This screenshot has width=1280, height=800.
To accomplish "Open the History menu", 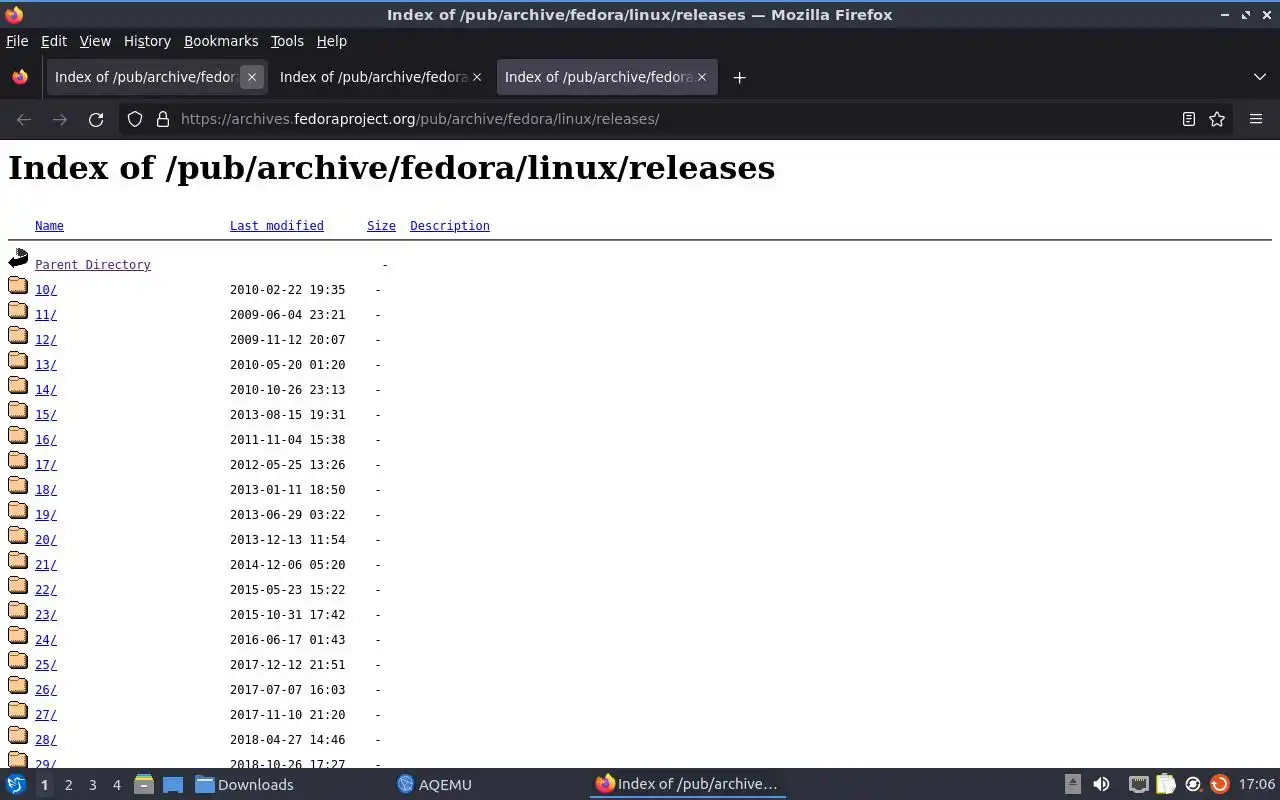I will [x=147, y=41].
